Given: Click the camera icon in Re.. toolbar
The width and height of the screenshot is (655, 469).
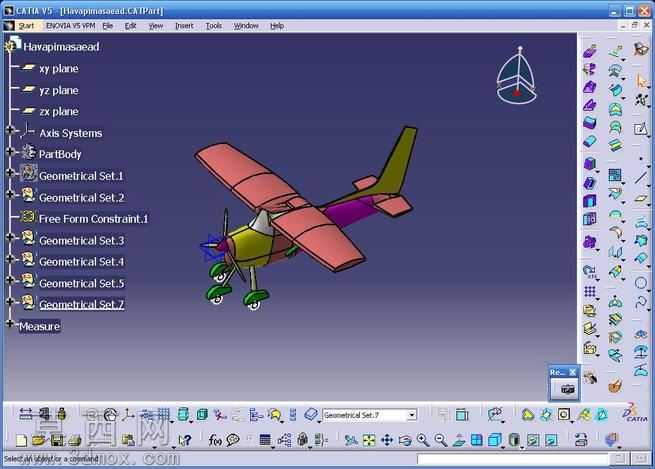Looking at the screenshot, I should pyautogui.click(x=567, y=389).
